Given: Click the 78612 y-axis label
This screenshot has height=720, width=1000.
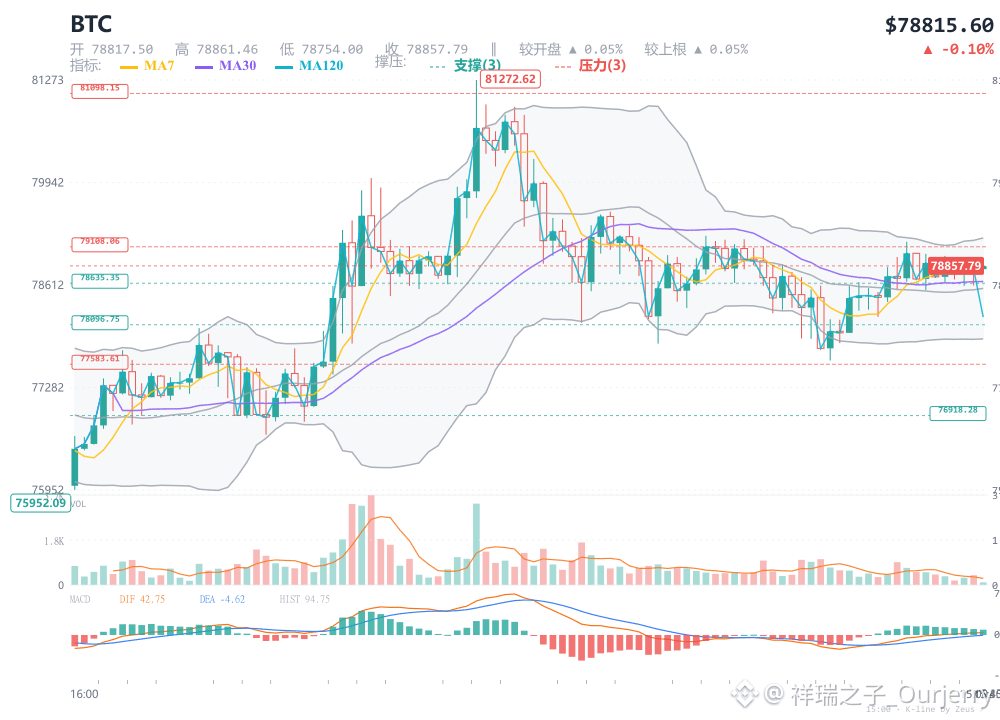Looking at the screenshot, I should click(48, 284).
